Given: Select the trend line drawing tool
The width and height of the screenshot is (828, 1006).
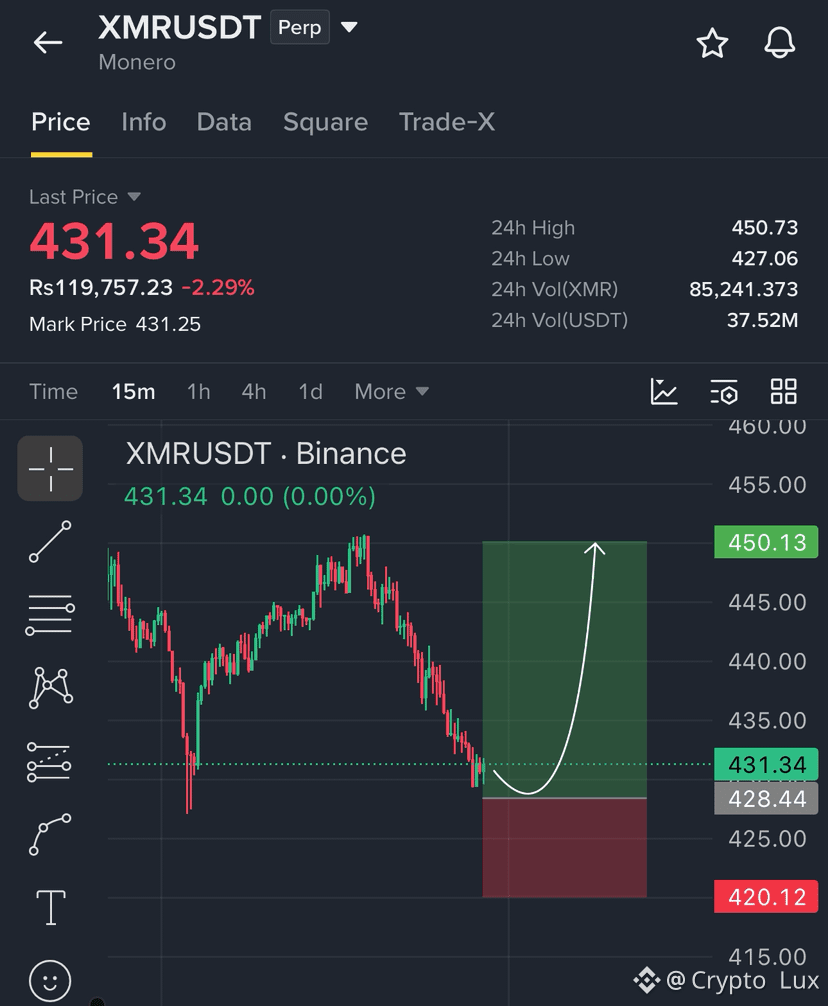Looking at the screenshot, I should pos(50,541).
